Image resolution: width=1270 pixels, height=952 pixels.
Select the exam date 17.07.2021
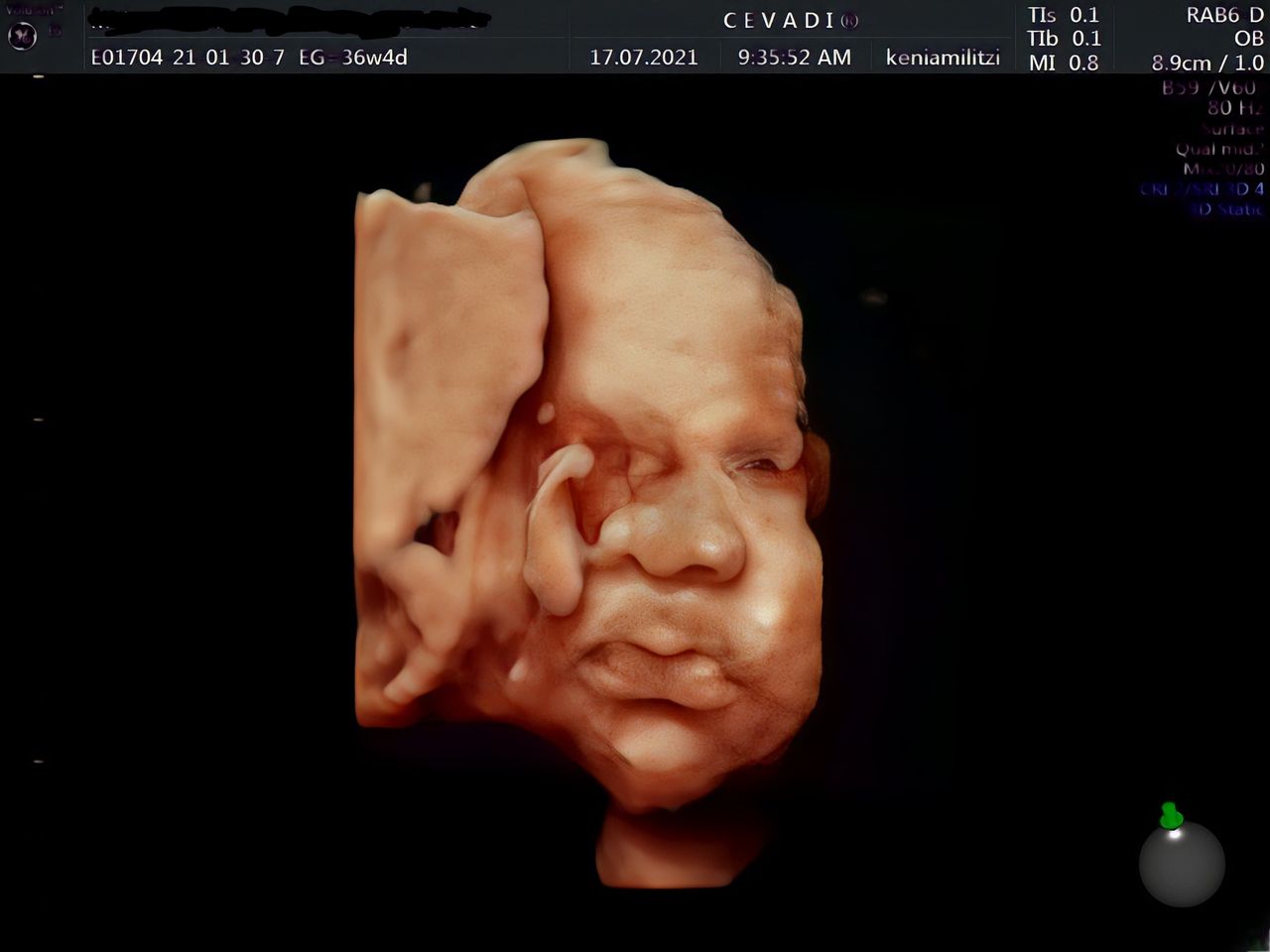click(643, 58)
